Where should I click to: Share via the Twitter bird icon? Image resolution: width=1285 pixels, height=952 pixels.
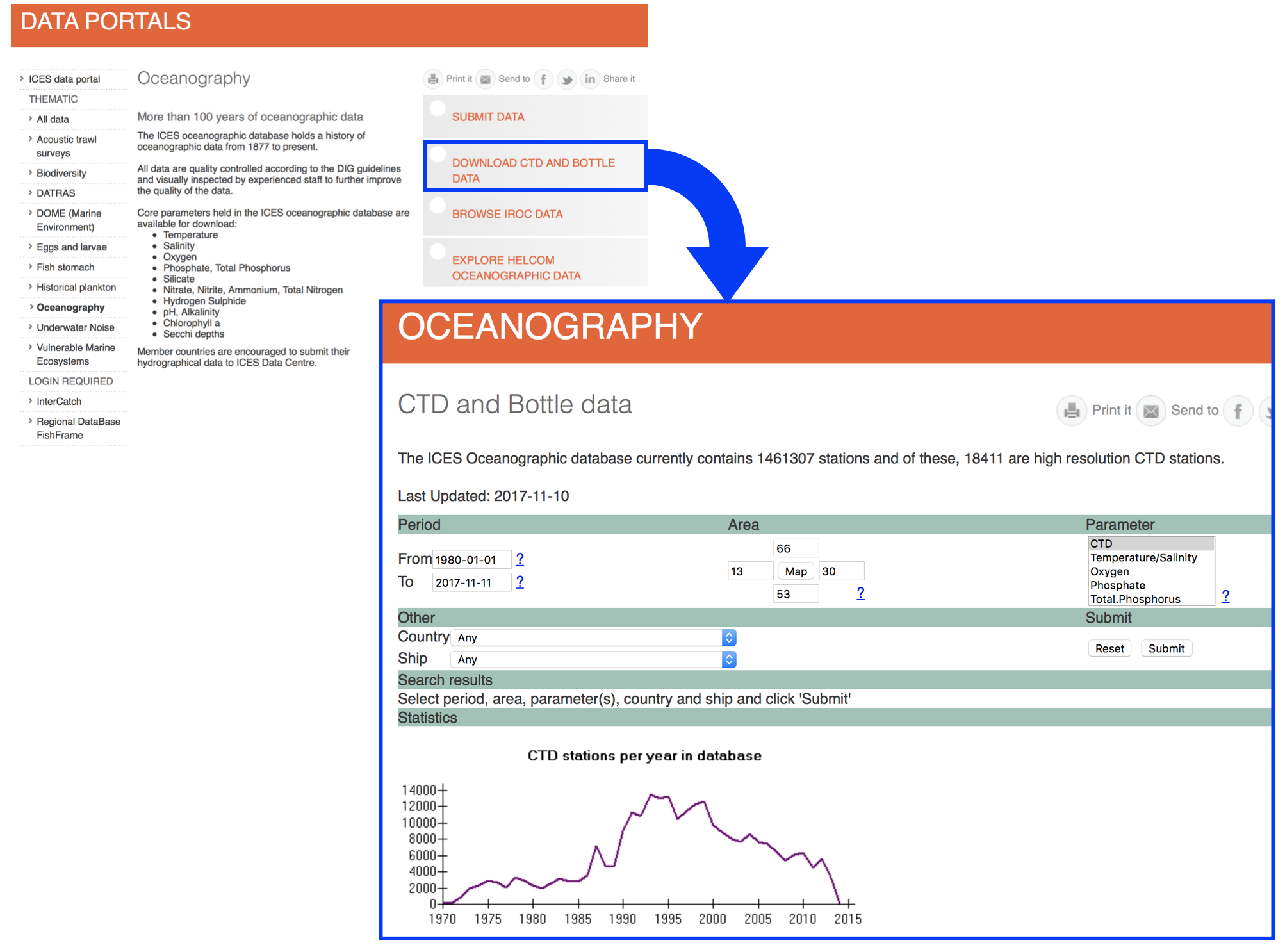pyautogui.click(x=566, y=79)
